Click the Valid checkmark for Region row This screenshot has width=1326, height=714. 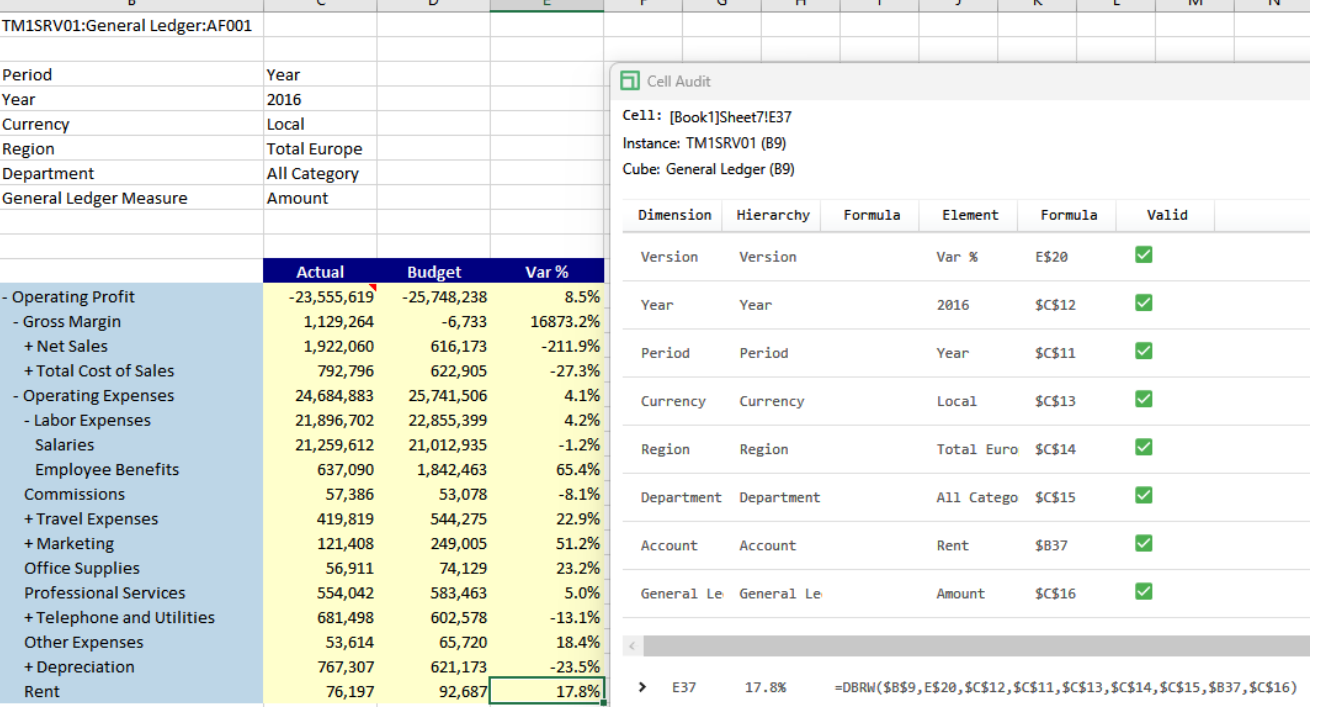1144,447
